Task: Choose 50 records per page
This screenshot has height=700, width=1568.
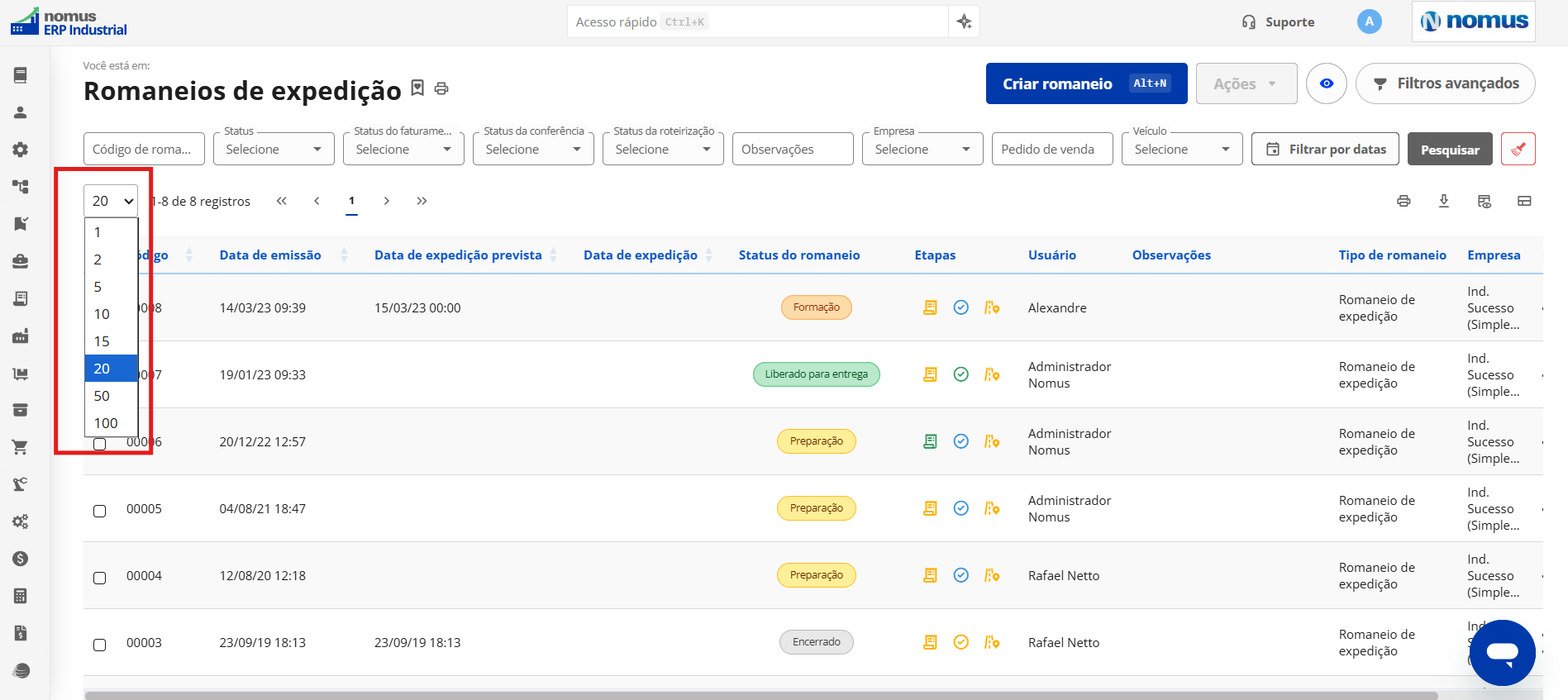Action: tap(111, 396)
